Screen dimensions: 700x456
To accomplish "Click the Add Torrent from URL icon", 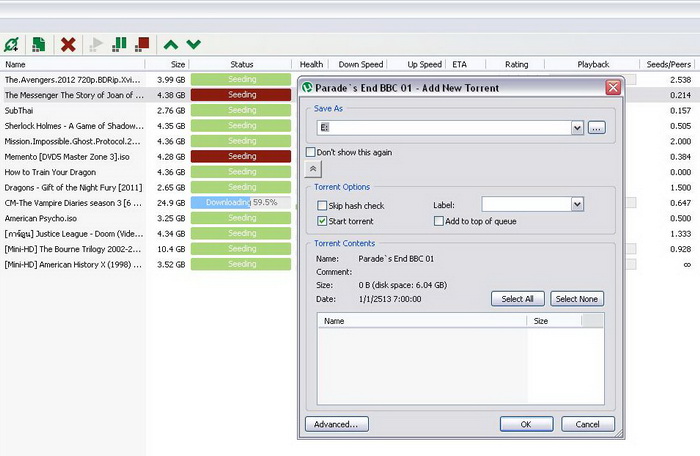I will click(12, 44).
